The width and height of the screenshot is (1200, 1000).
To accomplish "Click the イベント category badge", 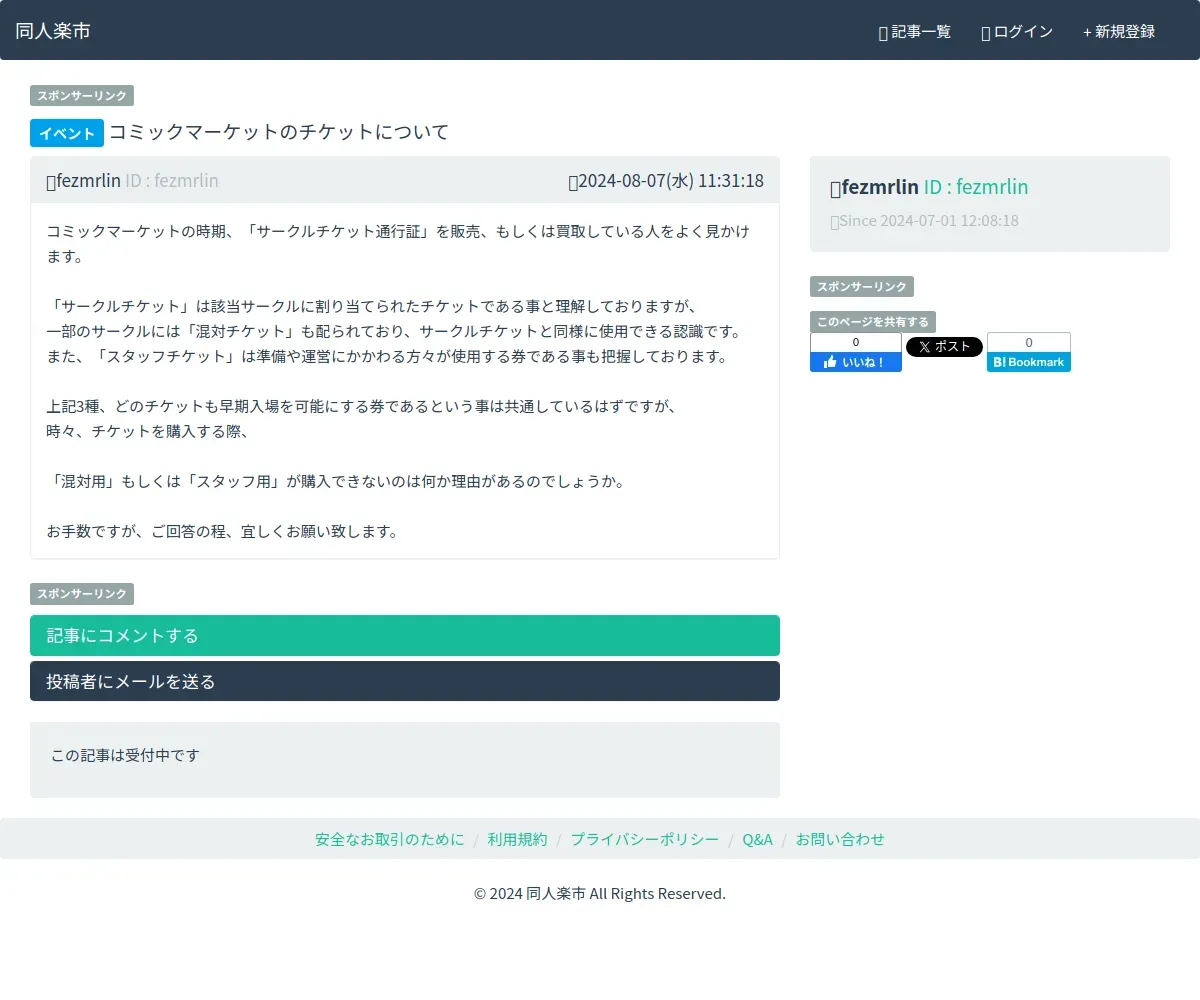I will [x=67, y=133].
